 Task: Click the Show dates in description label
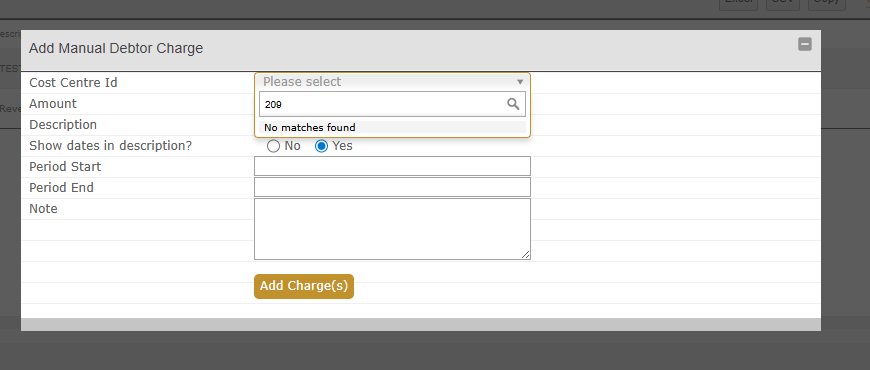(x=110, y=146)
